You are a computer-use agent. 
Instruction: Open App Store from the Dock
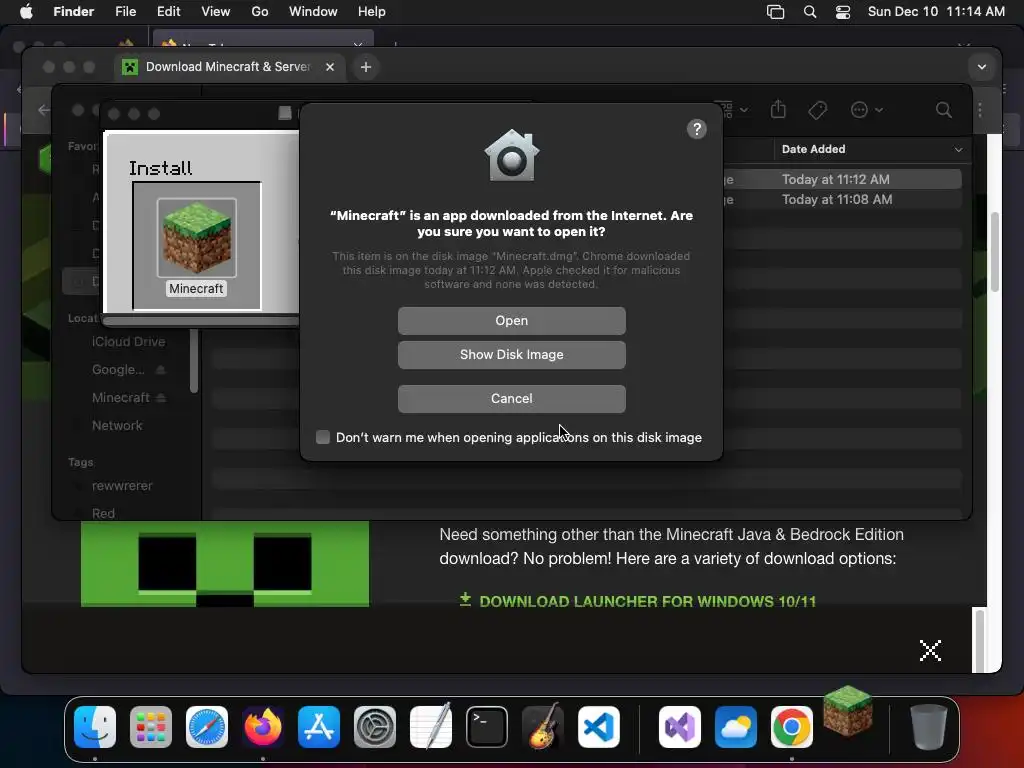tap(319, 727)
